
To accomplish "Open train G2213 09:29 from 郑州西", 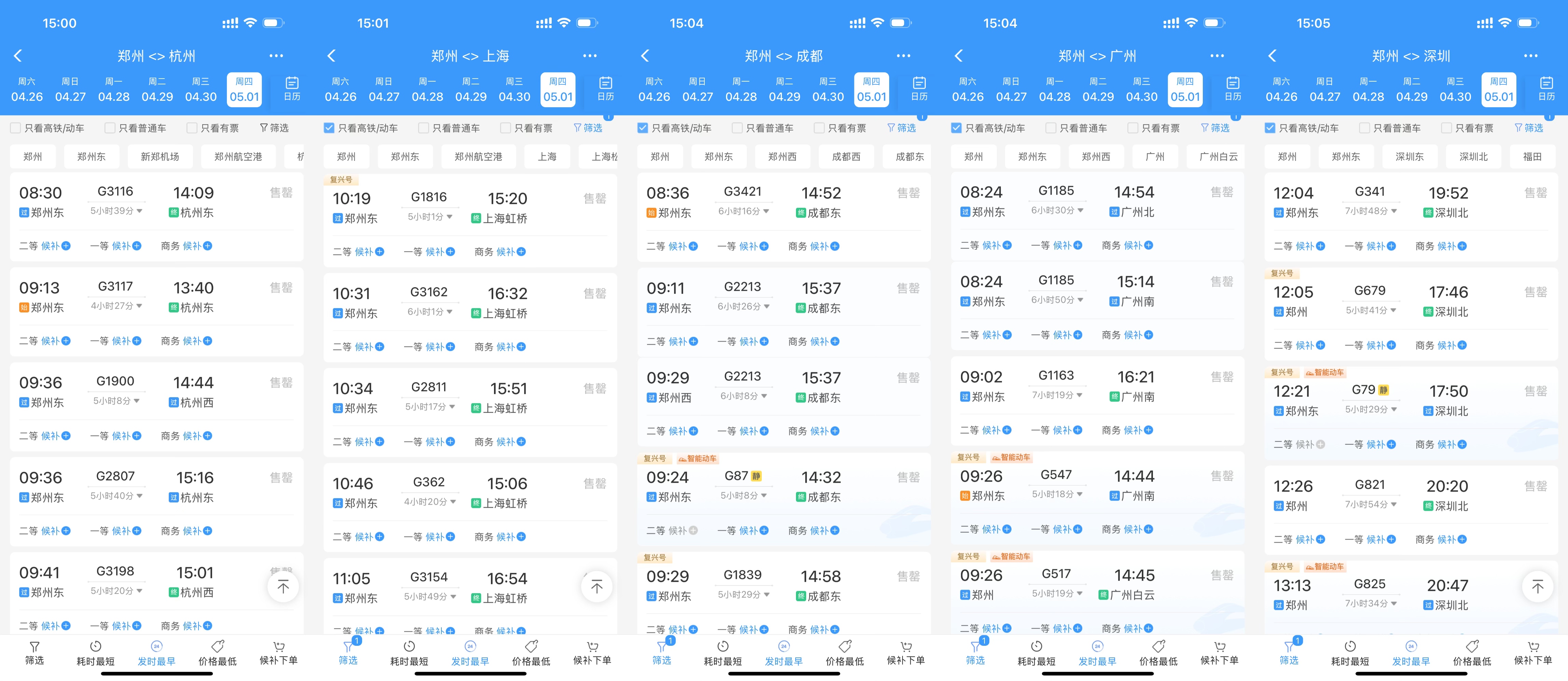I will pyautogui.click(x=784, y=402).
